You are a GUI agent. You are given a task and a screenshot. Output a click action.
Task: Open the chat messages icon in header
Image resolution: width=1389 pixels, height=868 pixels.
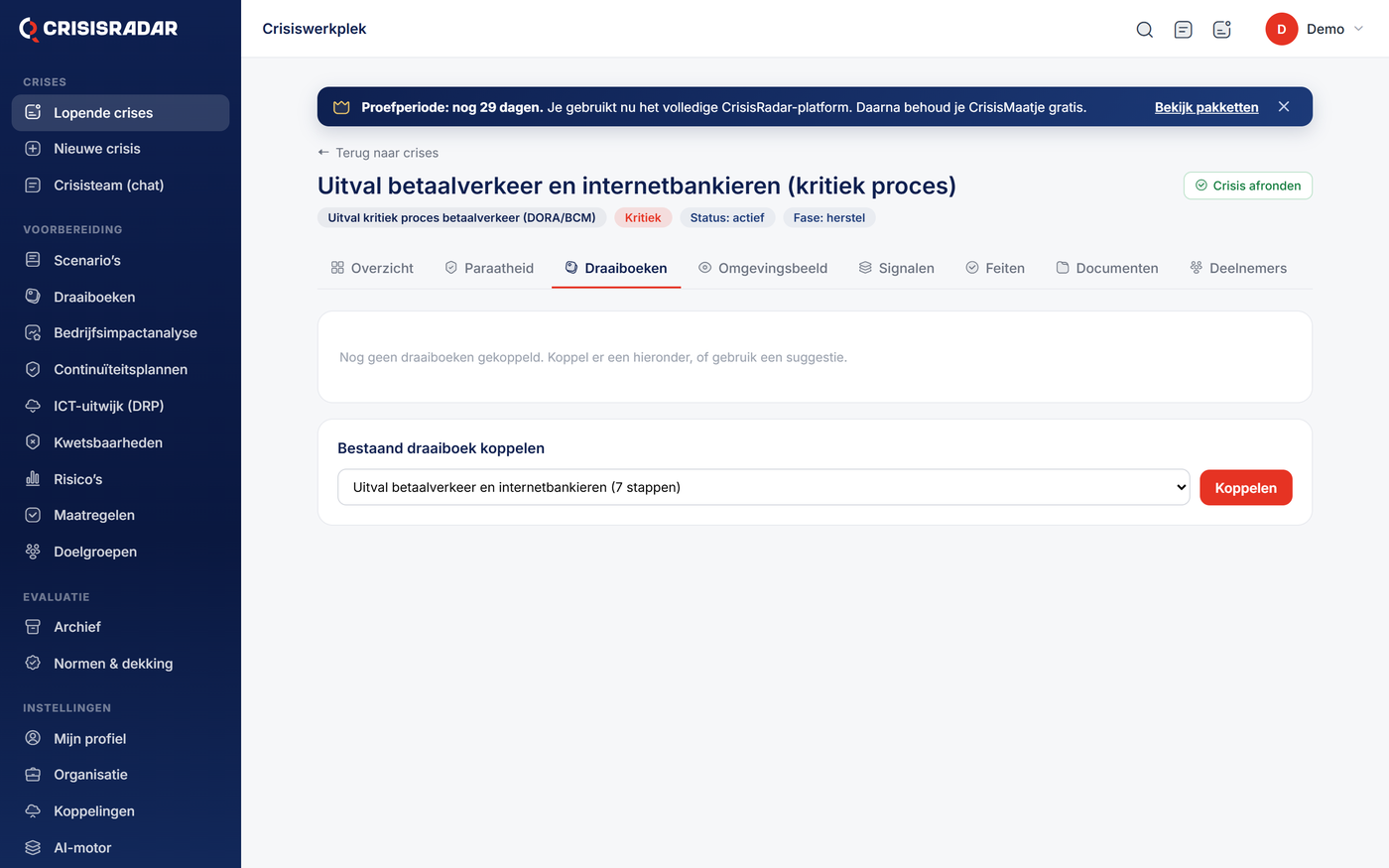pyautogui.click(x=1183, y=30)
